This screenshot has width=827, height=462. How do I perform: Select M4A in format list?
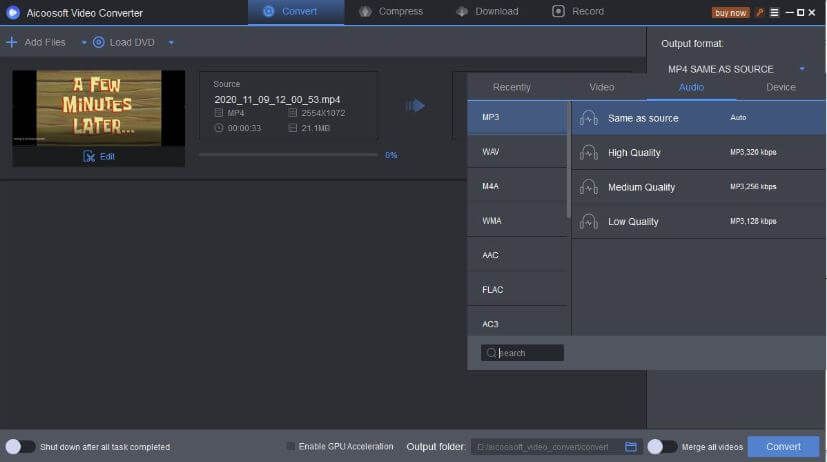[x=517, y=186]
